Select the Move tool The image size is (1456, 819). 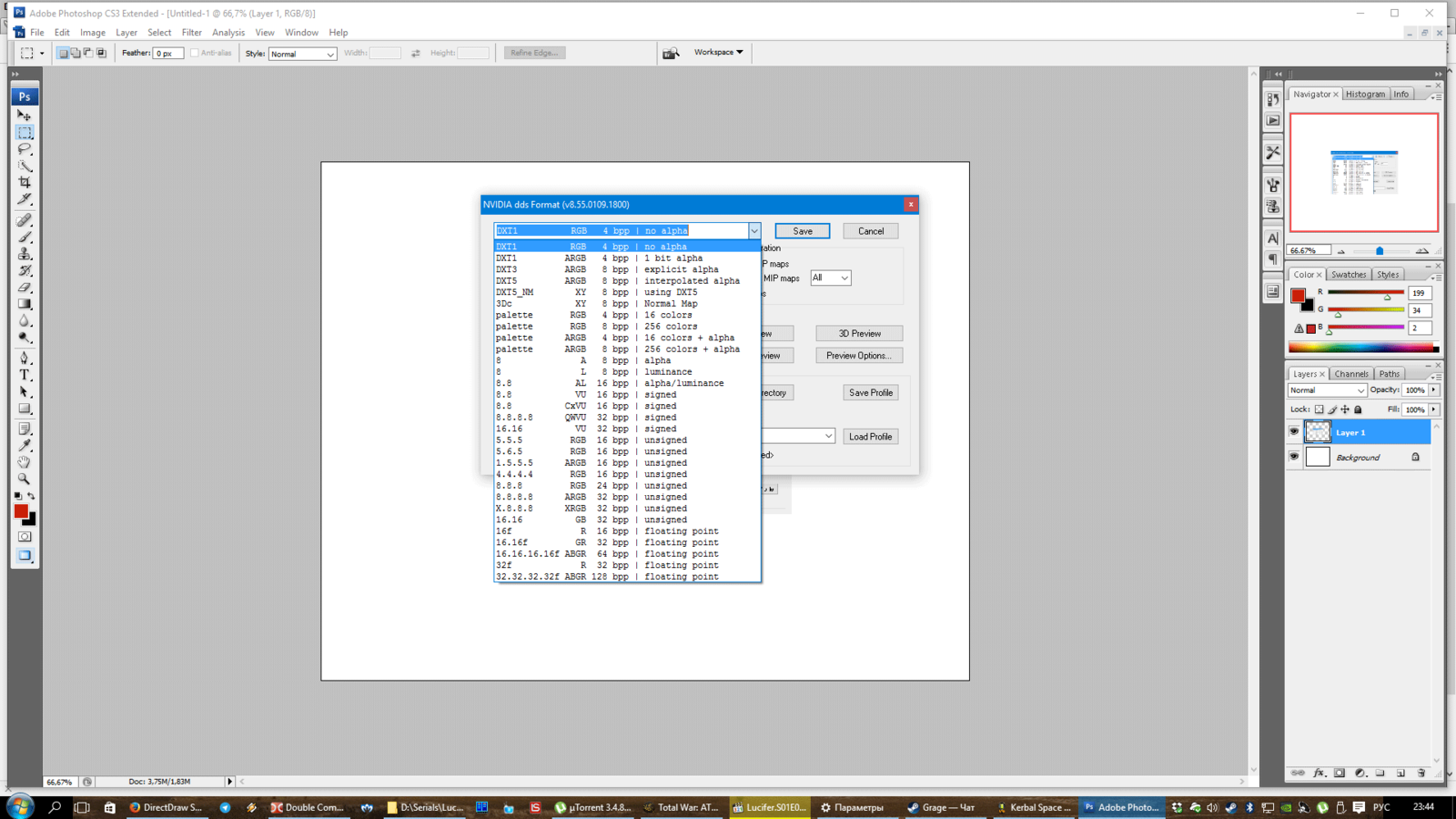25,116
